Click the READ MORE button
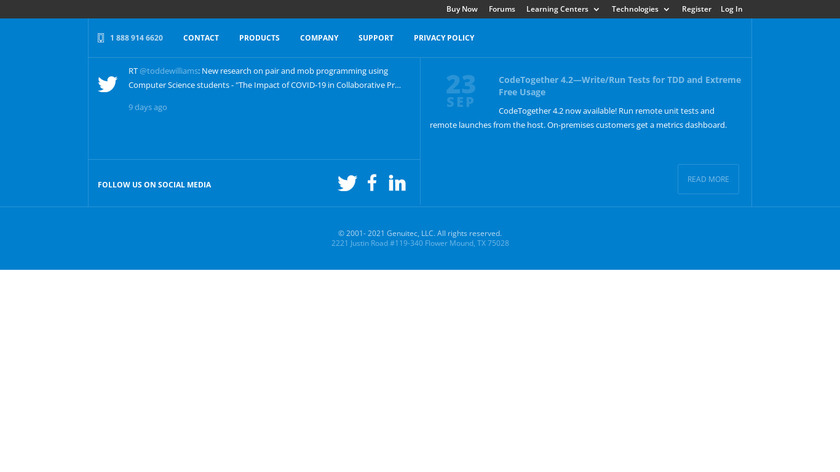The image size is (840, 472). coord(708,179)
